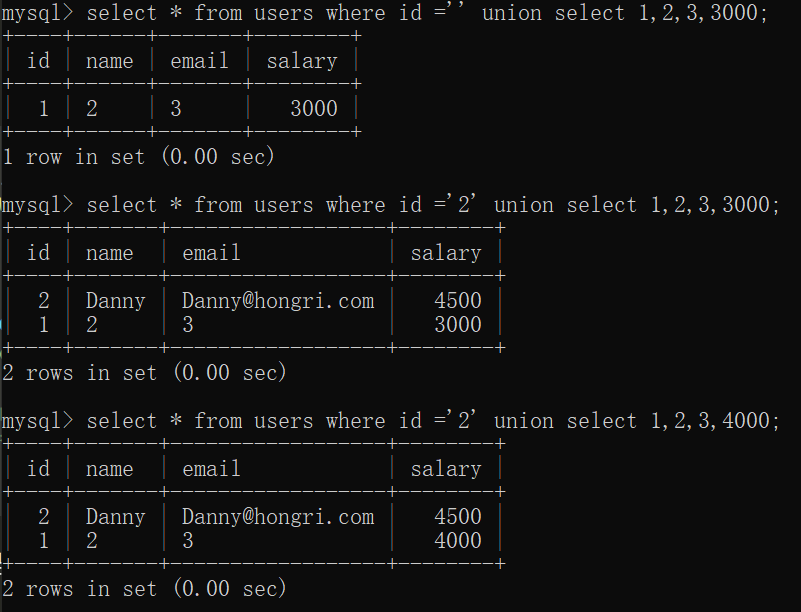Click the query ending with 4000
Image resolution: width=801 pixels, height=612 pixels.
433,421
